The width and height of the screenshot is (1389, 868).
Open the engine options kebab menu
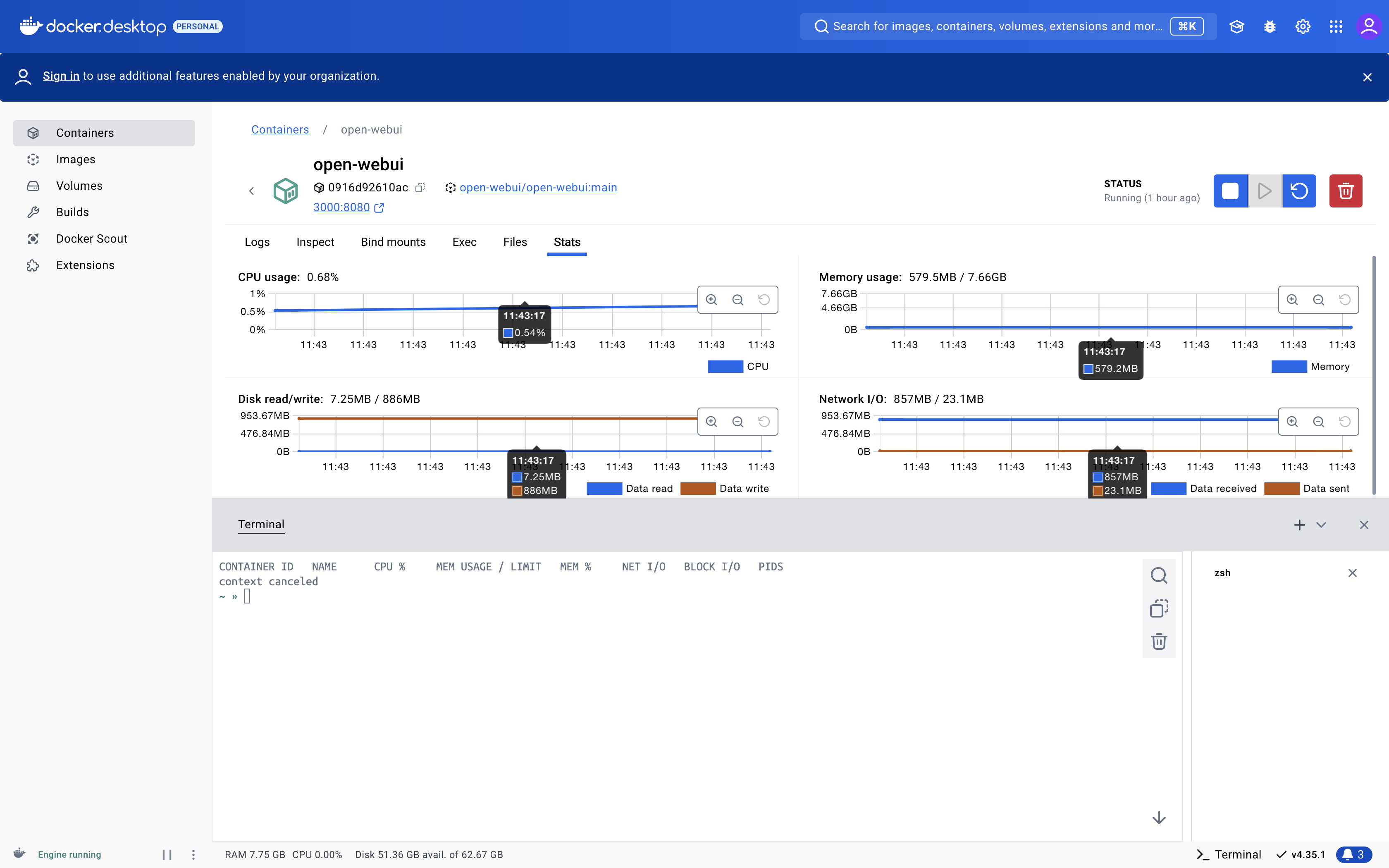point(193,855)
